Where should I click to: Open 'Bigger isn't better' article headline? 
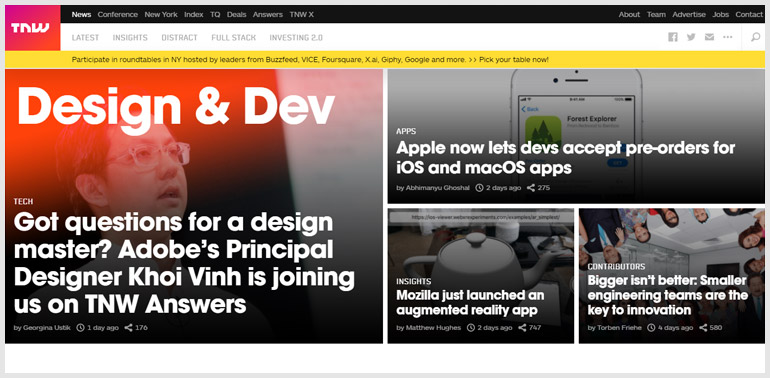point(667,295)
